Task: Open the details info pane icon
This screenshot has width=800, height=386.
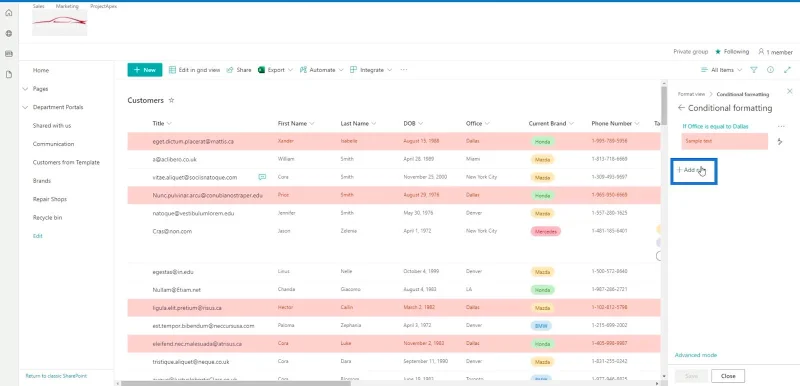Action: [x=770, y=70]
